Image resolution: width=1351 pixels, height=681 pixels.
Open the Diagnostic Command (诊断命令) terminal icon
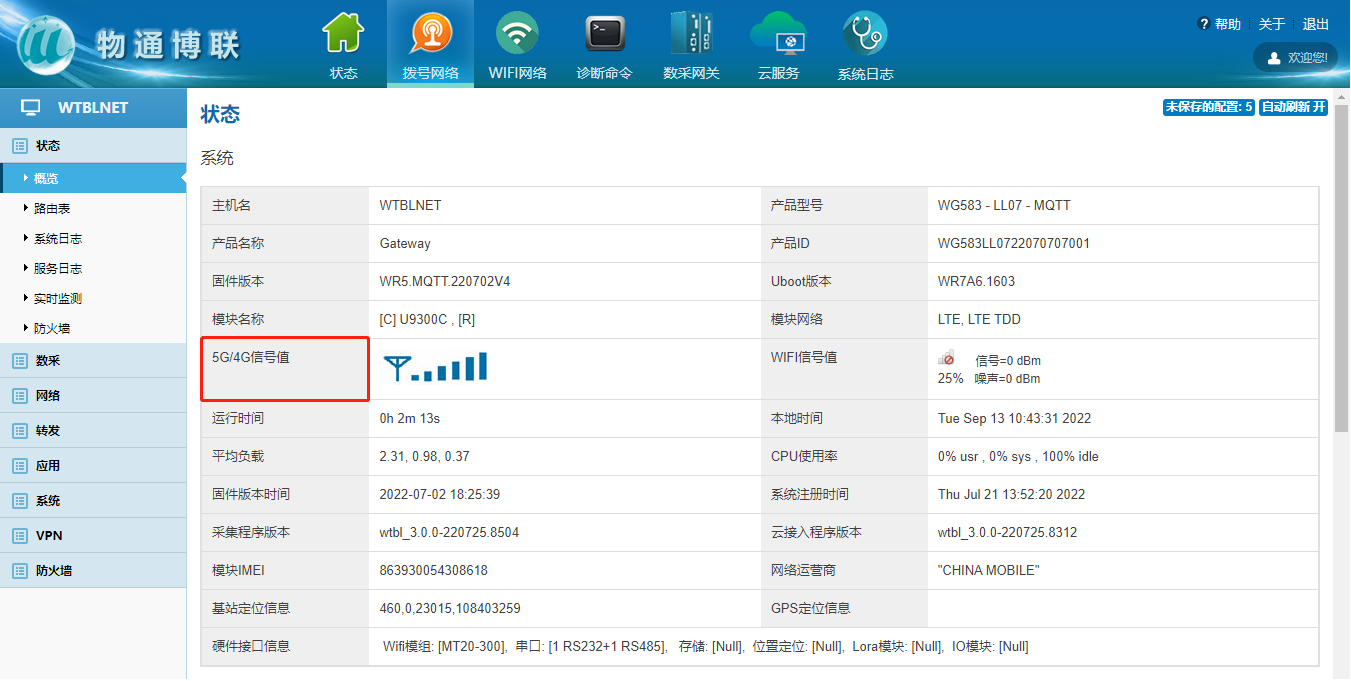(x=604, y=35)
